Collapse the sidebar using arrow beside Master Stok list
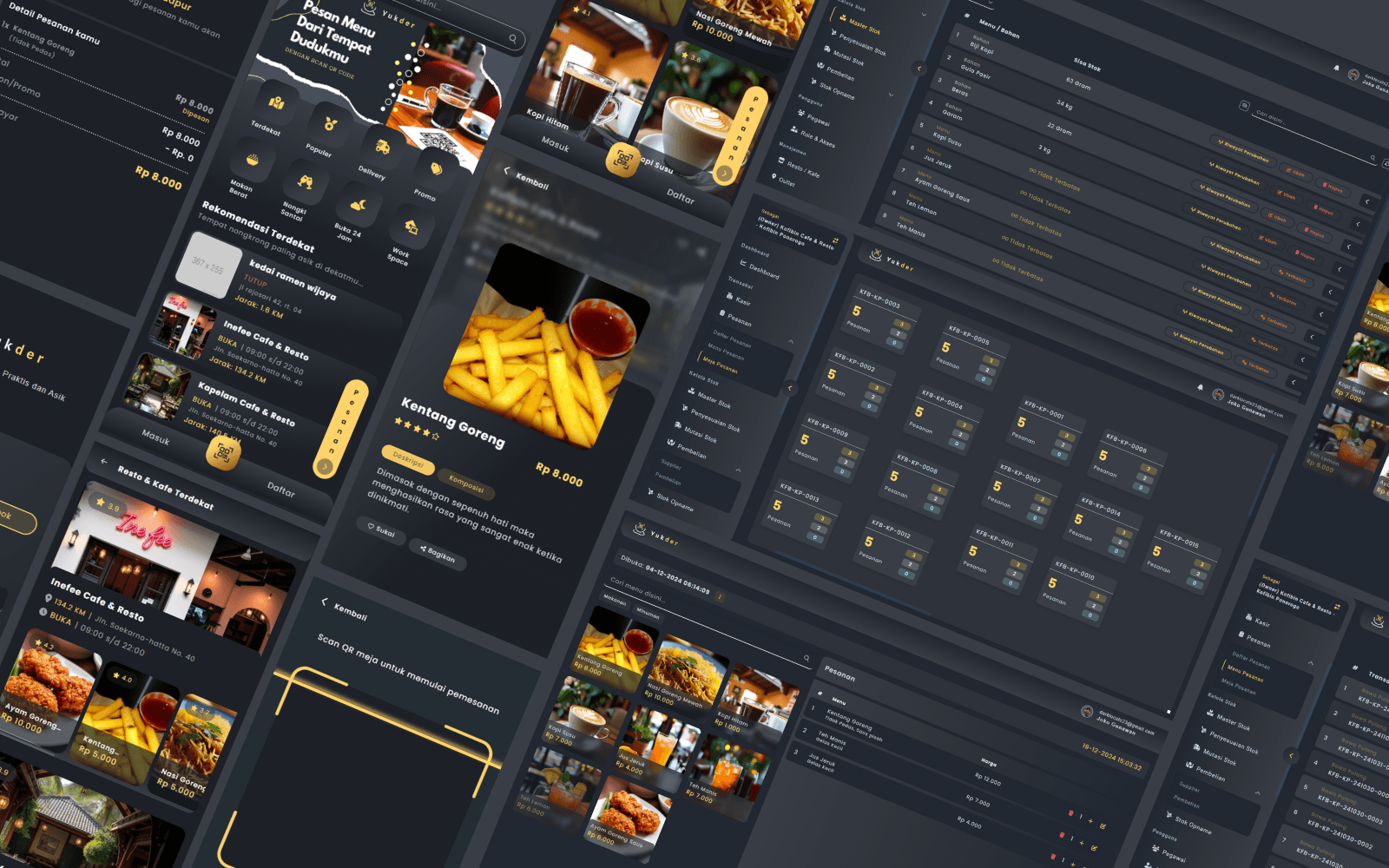Screen dimensions: 1389x868 919,69
